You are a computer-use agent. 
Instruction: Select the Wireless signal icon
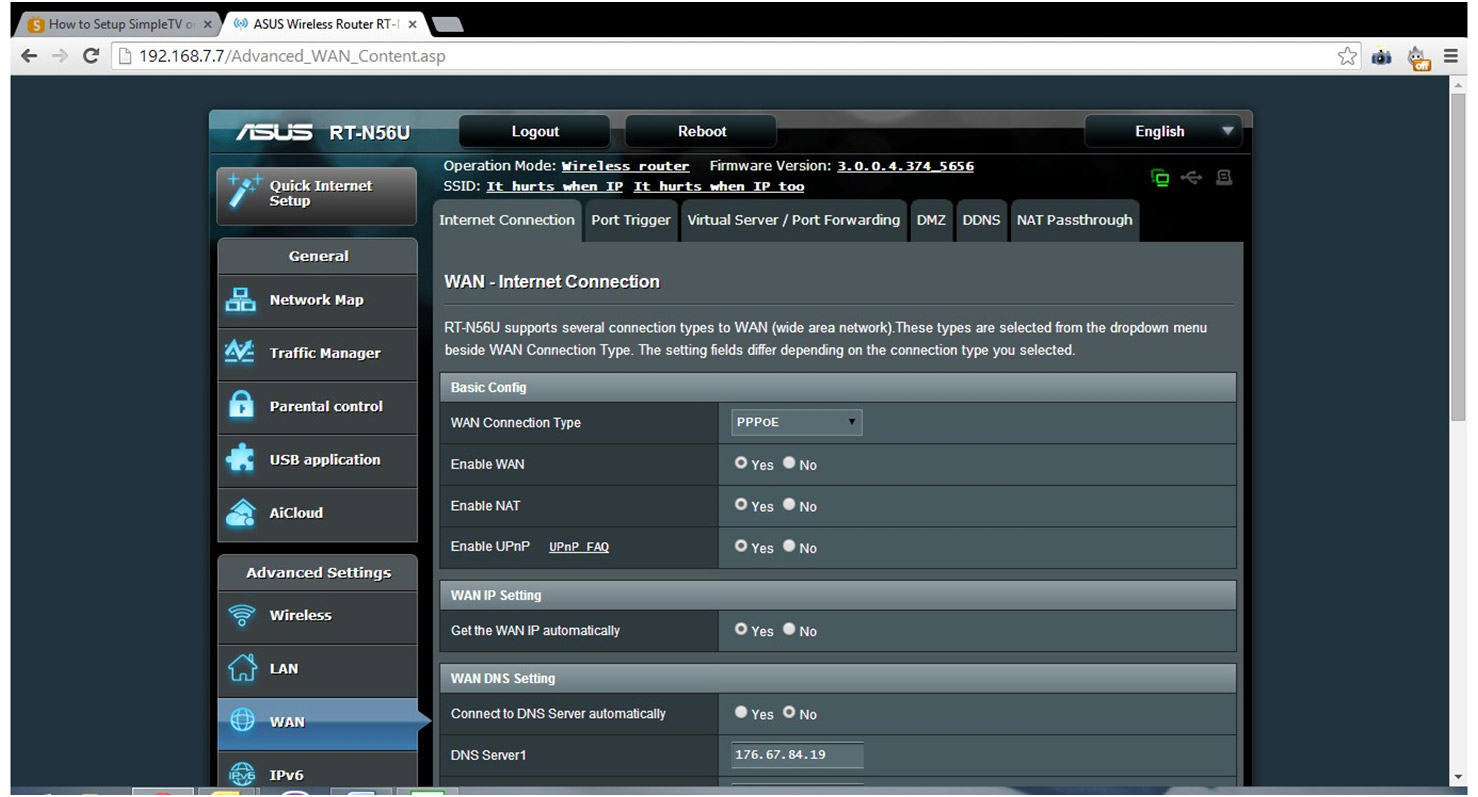242,615
